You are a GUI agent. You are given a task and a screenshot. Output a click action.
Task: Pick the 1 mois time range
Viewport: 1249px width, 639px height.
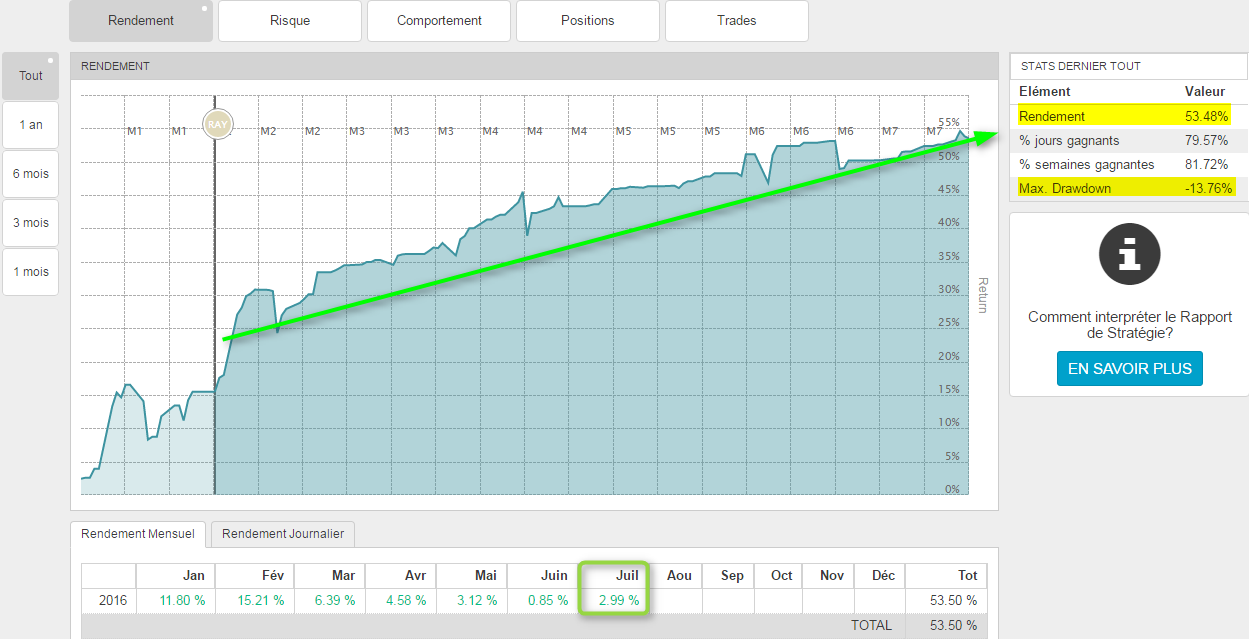click(31, 272)
